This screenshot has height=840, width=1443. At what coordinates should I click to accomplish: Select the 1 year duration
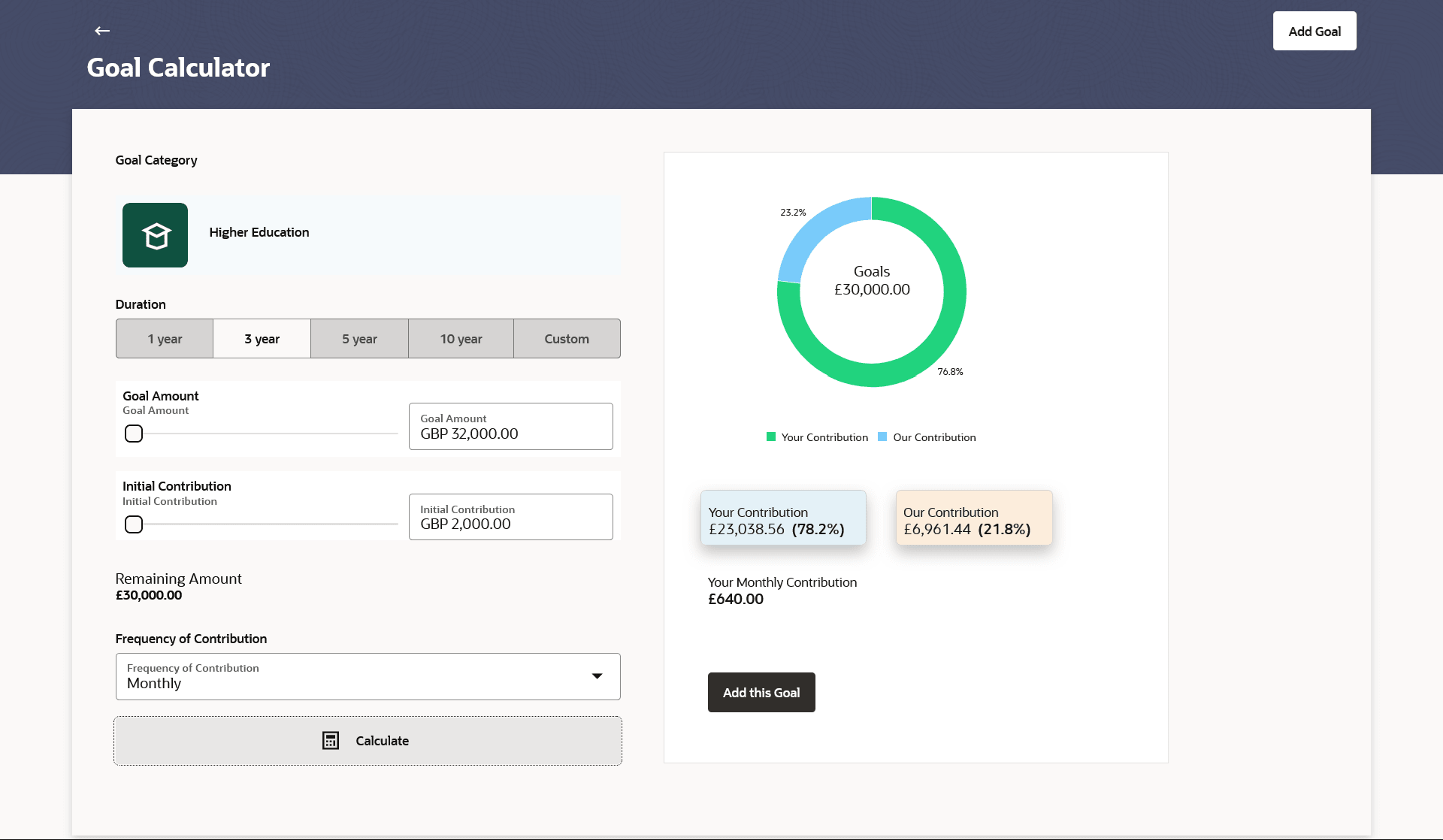click(x=165, y=339)
